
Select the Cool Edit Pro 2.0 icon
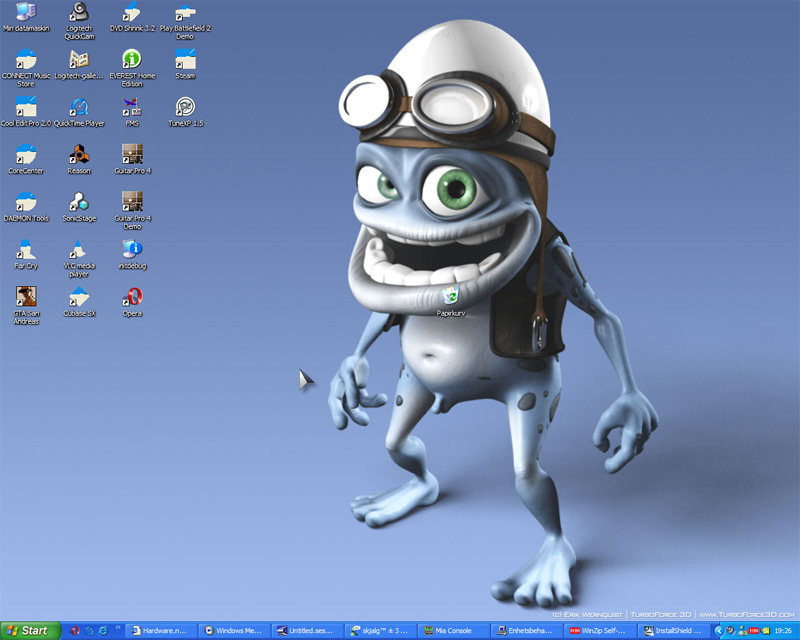pyautogui.click(x=26, y=112)
